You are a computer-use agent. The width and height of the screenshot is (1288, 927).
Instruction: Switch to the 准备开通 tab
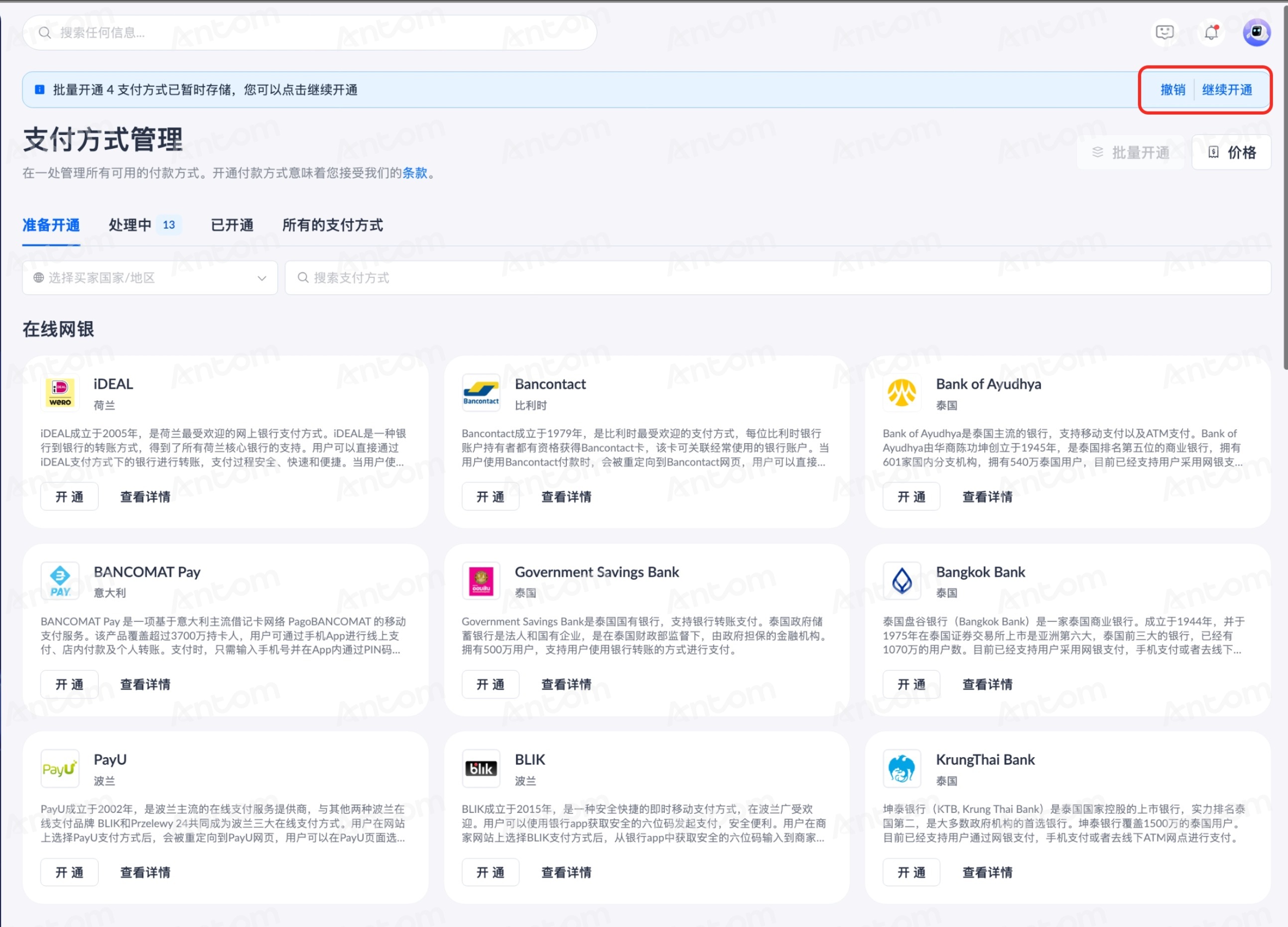pyautogui.click(x=51, y=226)
